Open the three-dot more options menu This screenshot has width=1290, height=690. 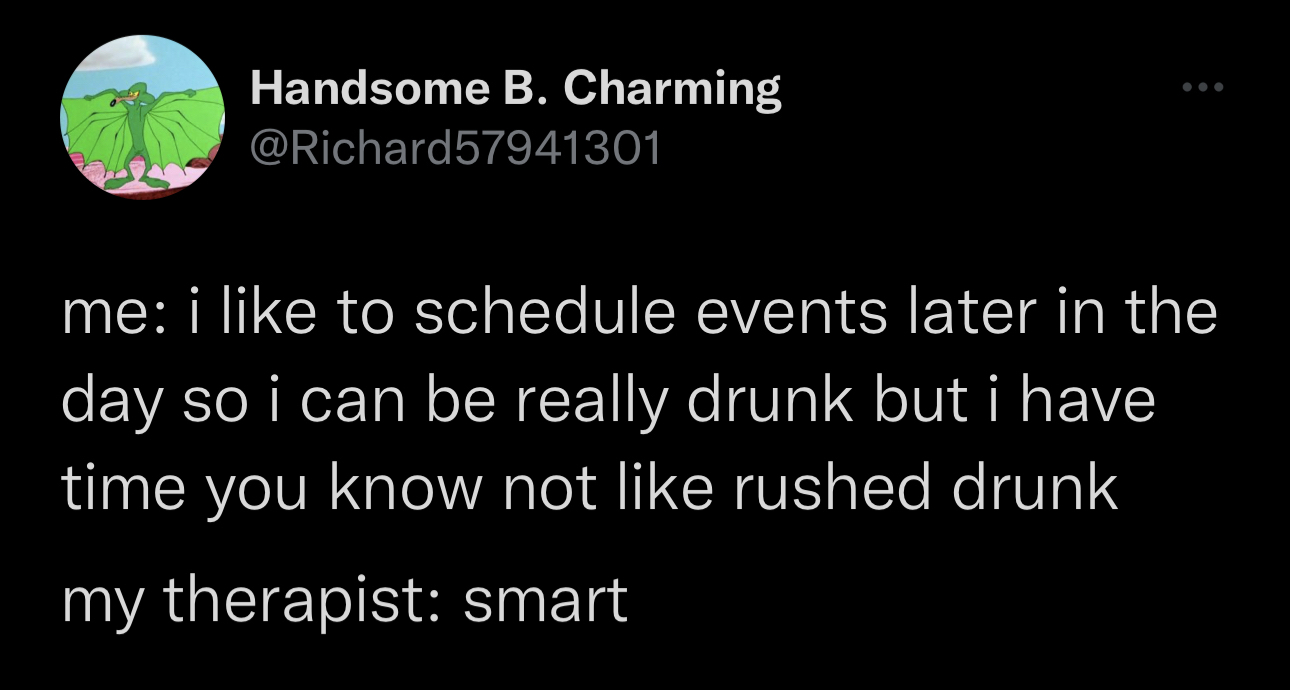tap(1200, 90)
